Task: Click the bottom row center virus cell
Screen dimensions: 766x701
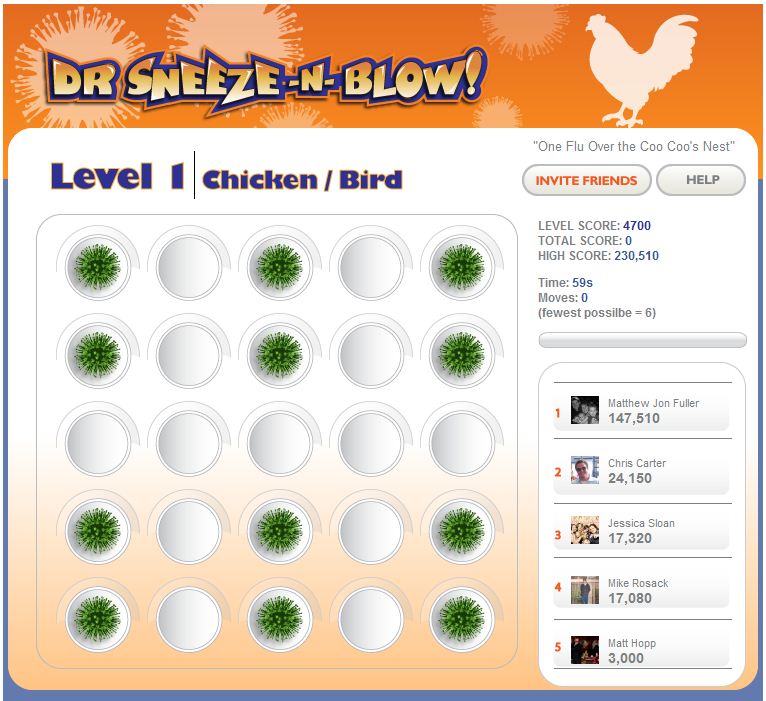Action: click(x=279, y=619)
